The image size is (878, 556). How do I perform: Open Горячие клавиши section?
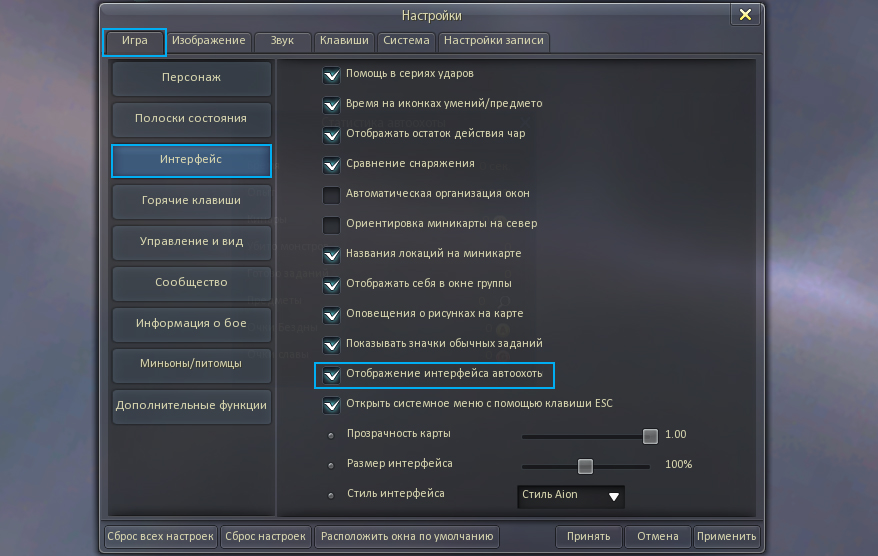[x=191, y=201]
